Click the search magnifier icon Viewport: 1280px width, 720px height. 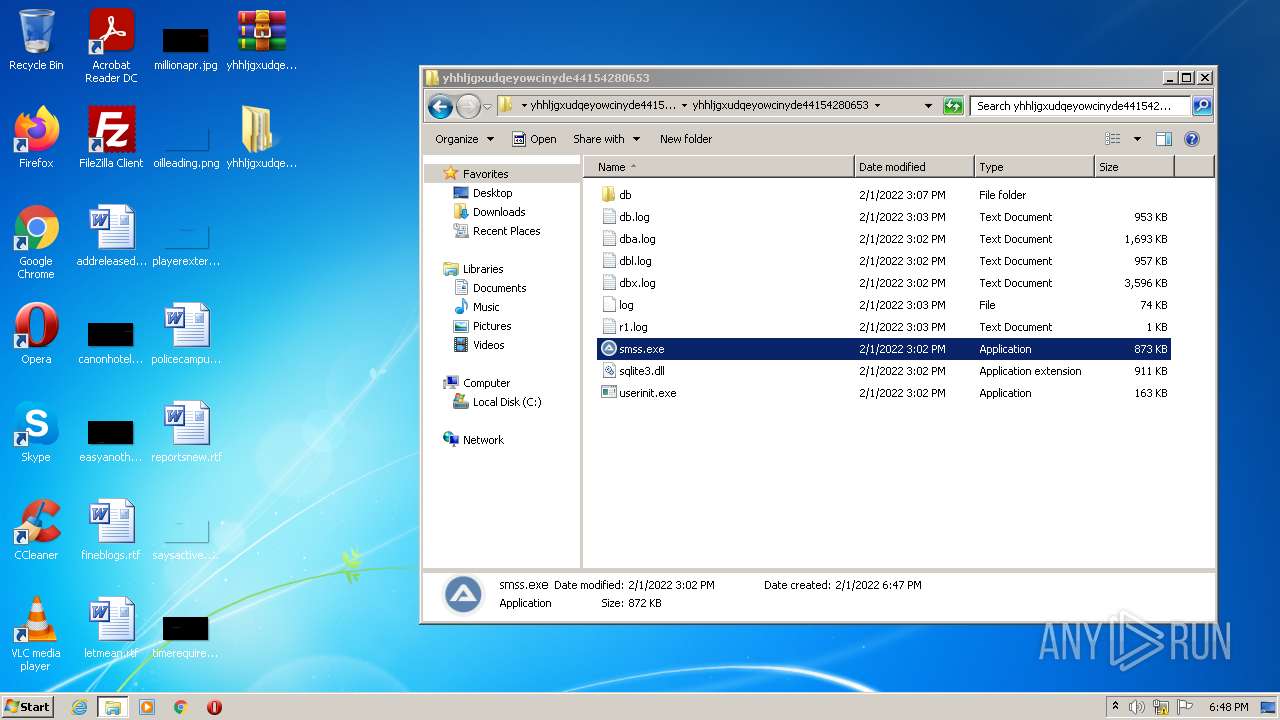pyautogui.click(x=1202, y=105)
